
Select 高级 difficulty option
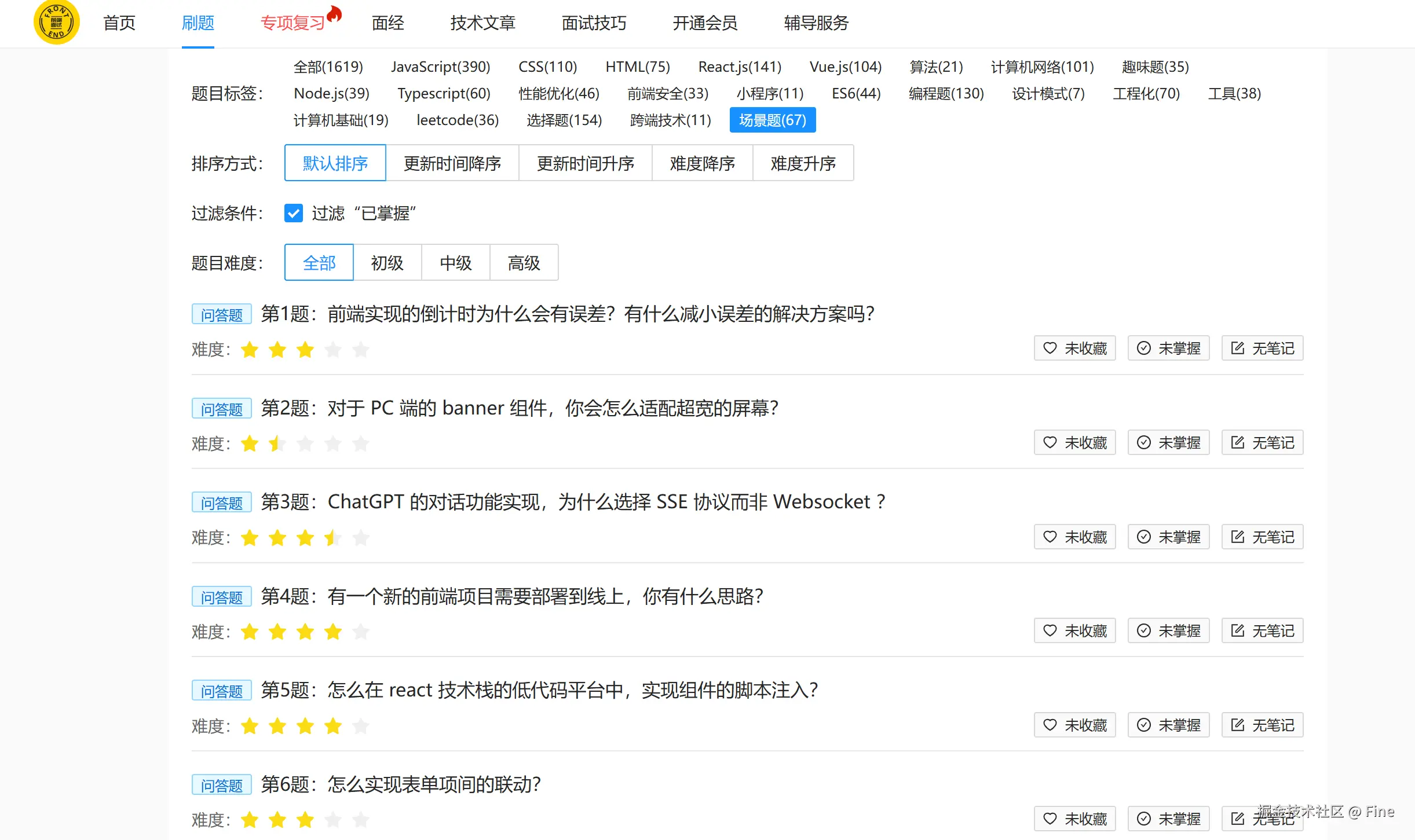(524, 263)
